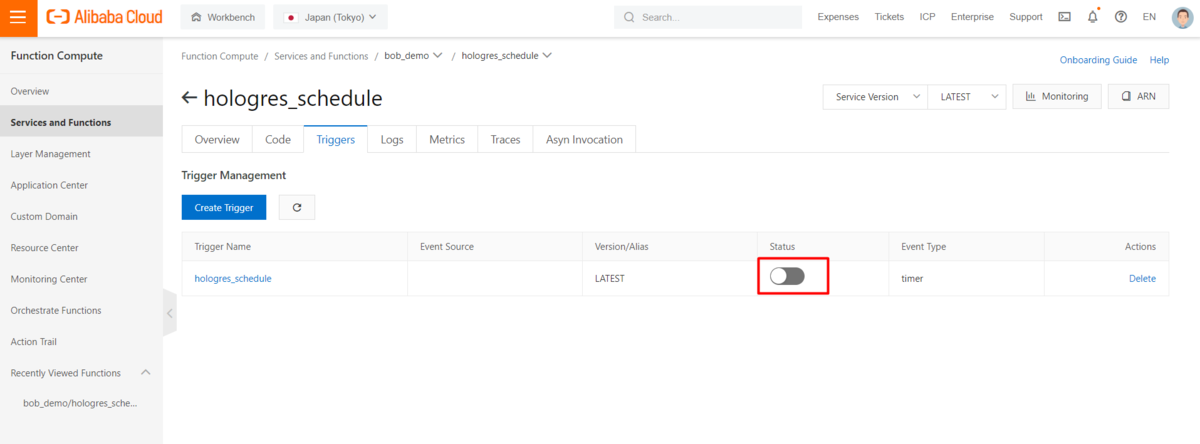1200x444 pixels.
Task: Open Resource Center in sidebar
Action: pos(81,248)
